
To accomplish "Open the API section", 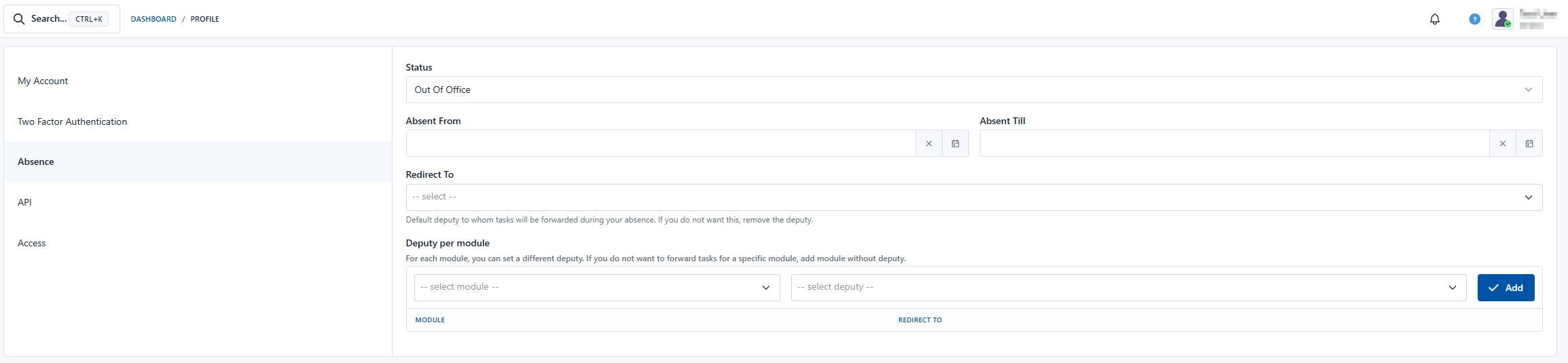I will (x=198, y=202).
